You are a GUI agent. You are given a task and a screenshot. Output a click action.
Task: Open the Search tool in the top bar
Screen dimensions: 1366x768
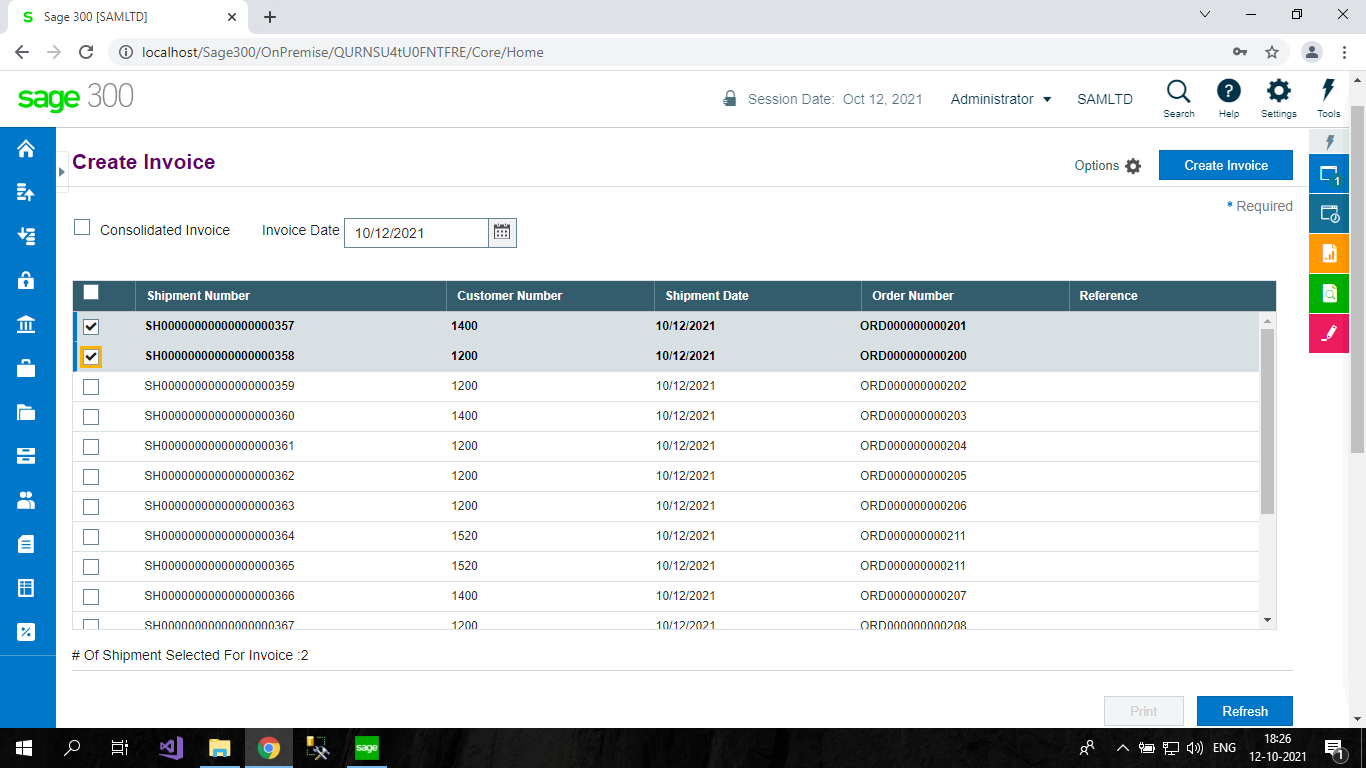click(x=1178, y=97)
